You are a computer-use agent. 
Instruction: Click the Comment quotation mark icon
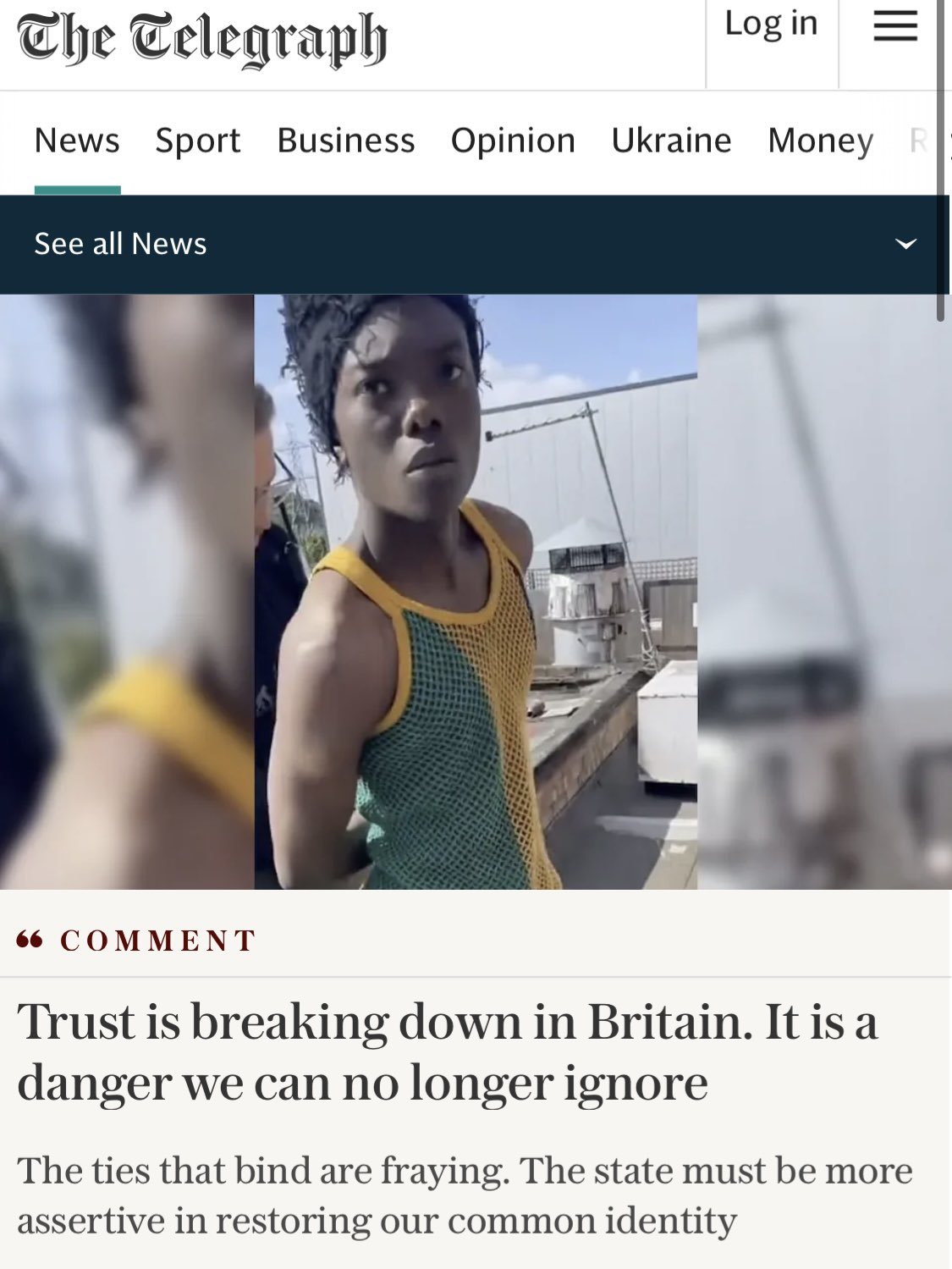[x=30, y=939]
